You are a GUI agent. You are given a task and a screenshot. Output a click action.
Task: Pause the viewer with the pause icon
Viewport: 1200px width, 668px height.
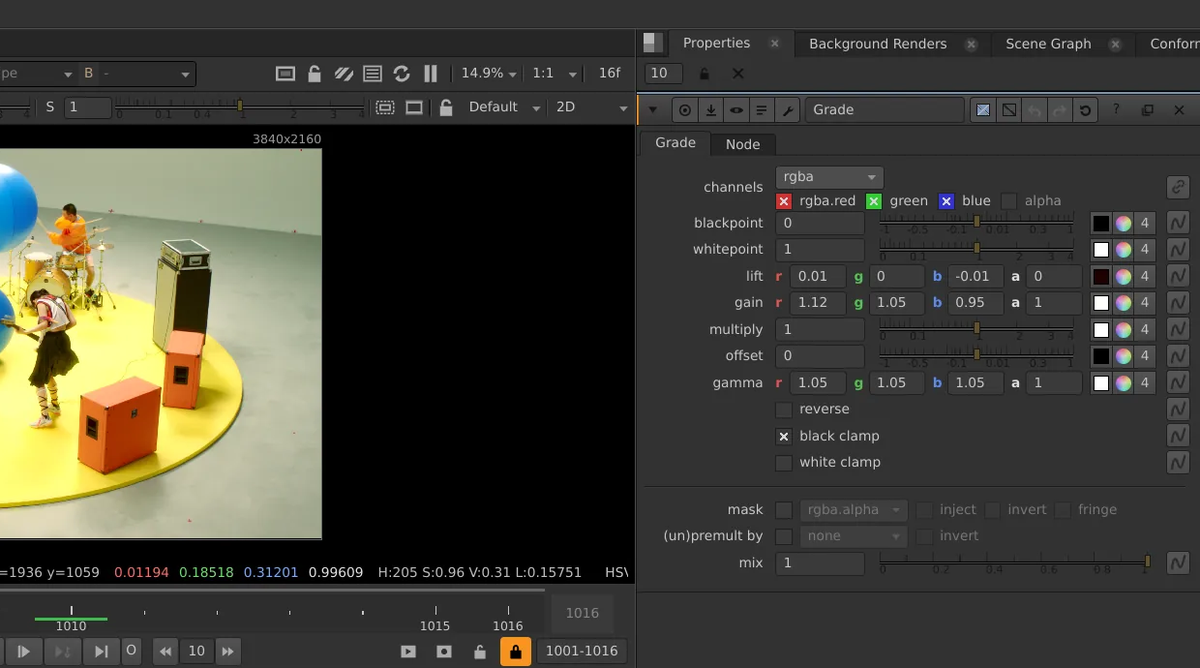coord(431,74)
